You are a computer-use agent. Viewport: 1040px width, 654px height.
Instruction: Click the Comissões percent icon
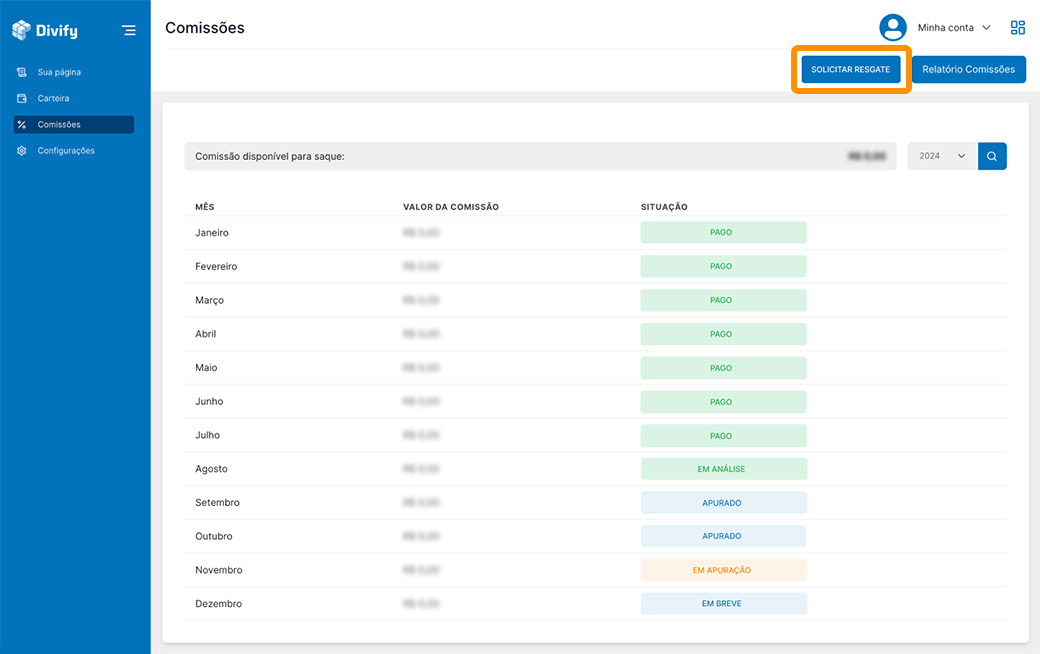pos(22,124)
